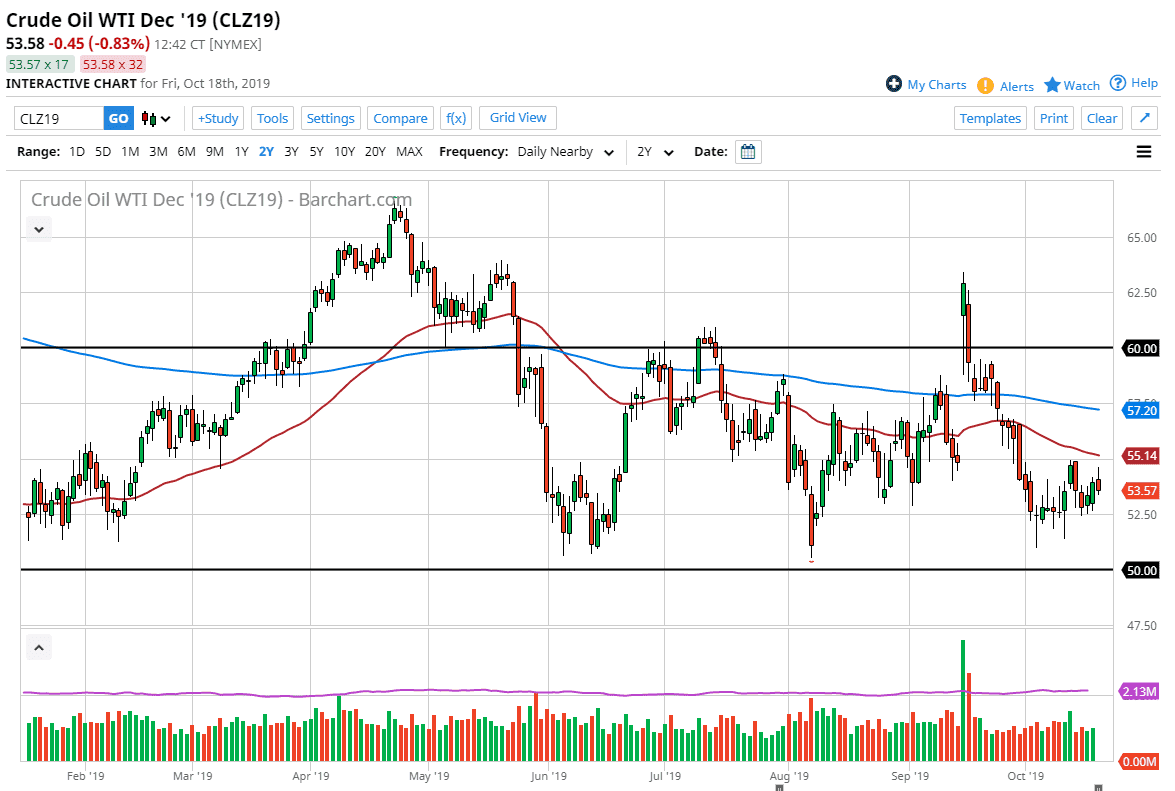Open Help via the question mark icon

pyautogui.click(x=1118, y=83)
